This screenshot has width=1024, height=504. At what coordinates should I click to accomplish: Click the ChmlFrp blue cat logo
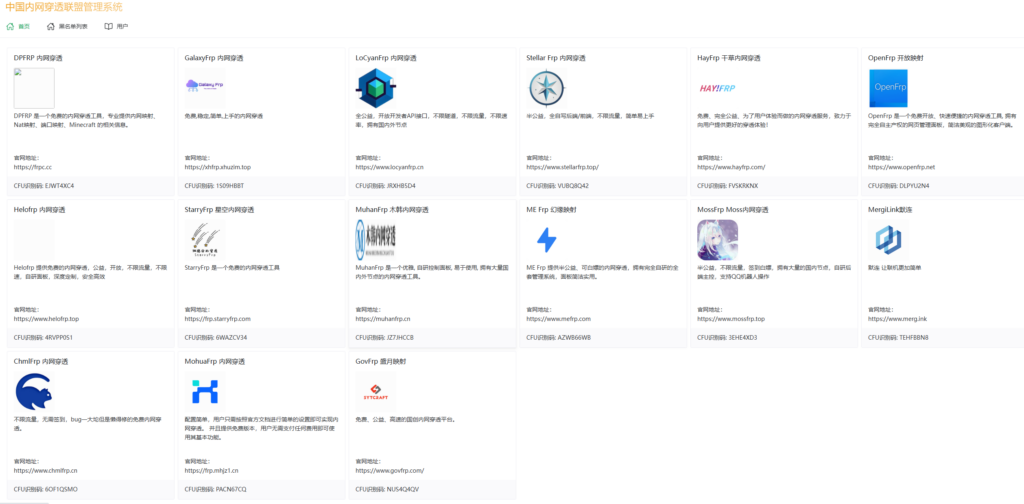coord(34,391)
